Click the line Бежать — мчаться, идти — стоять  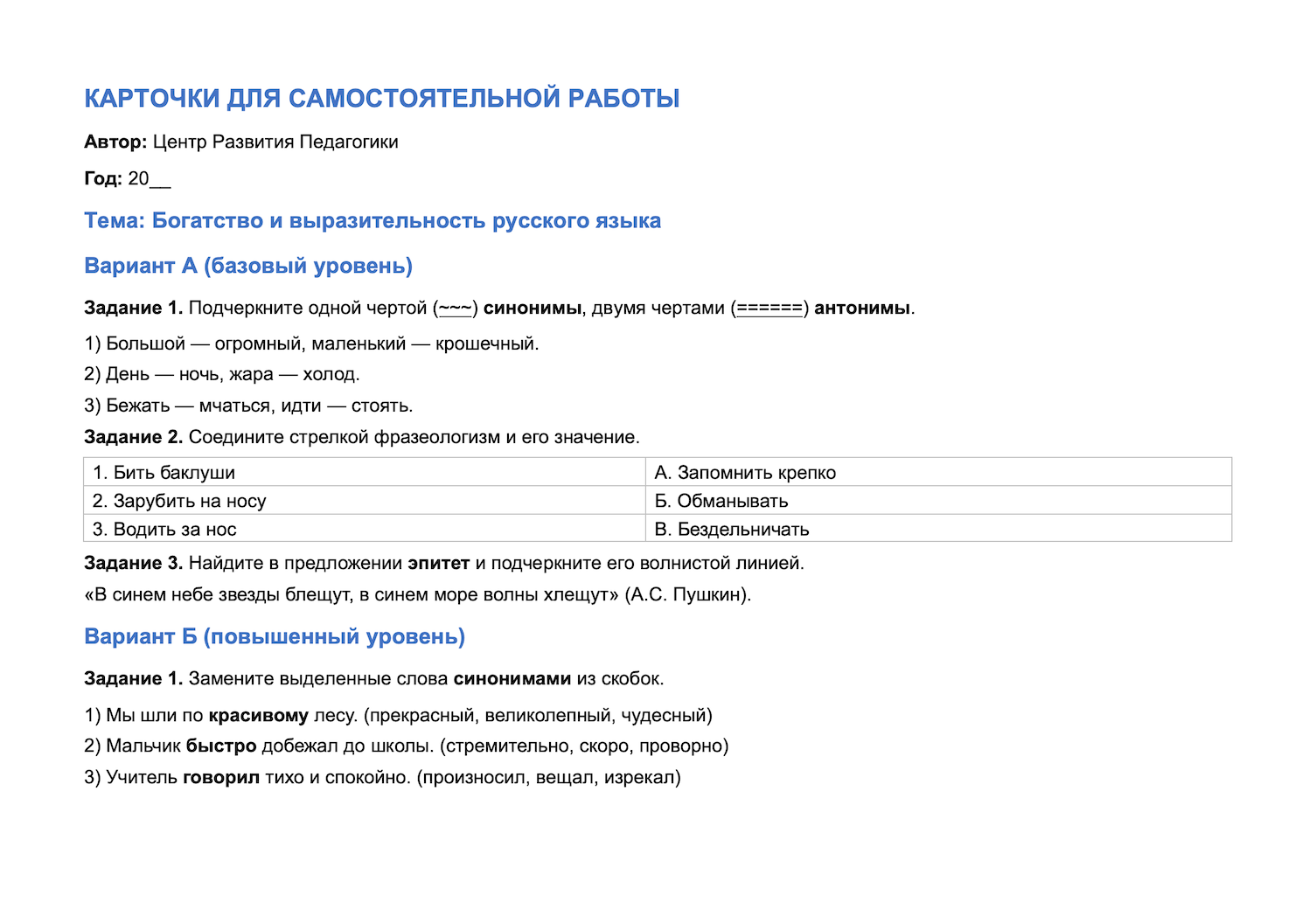248,406
